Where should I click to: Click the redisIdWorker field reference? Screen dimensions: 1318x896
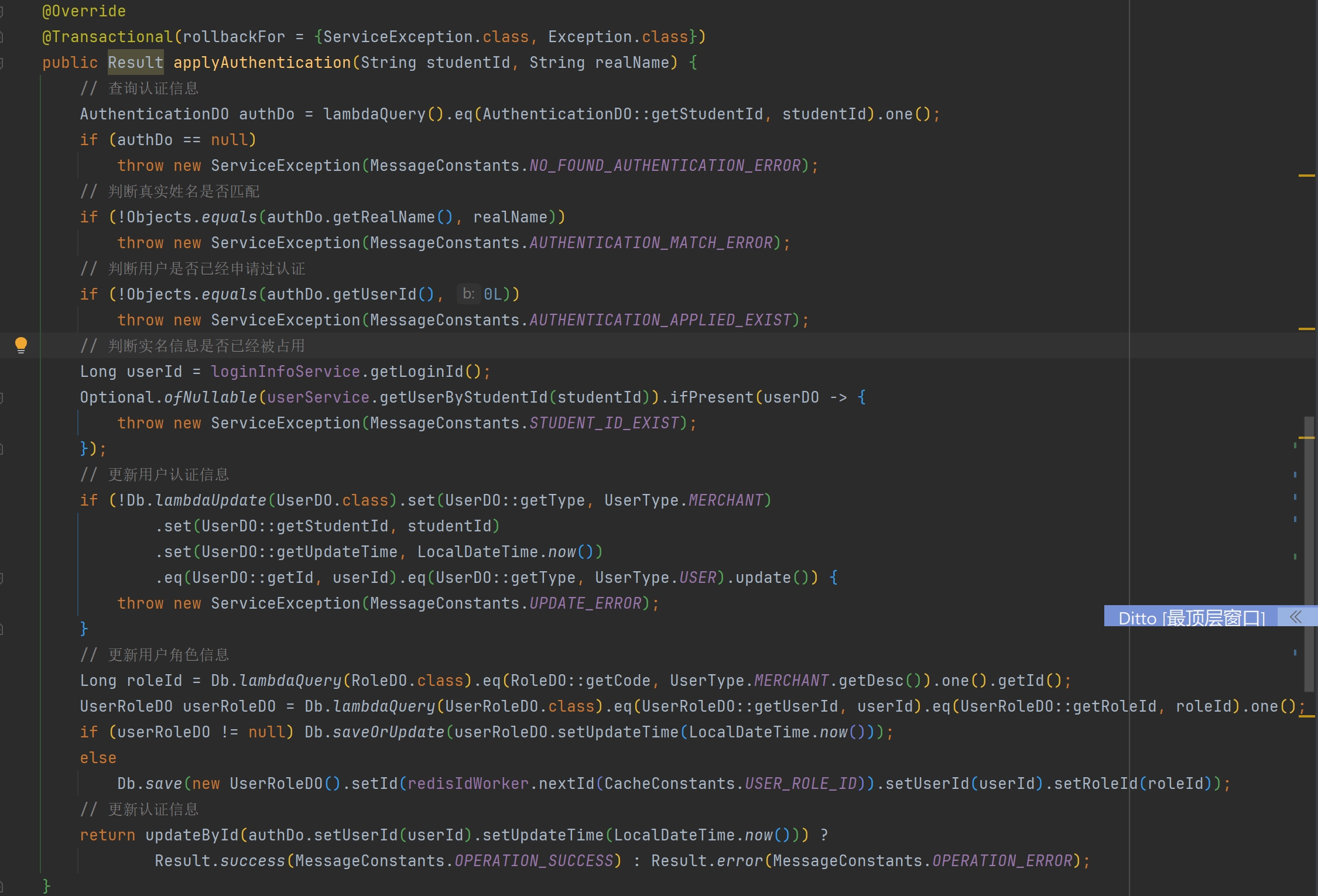pyautogui.click(x=468, y=784)
